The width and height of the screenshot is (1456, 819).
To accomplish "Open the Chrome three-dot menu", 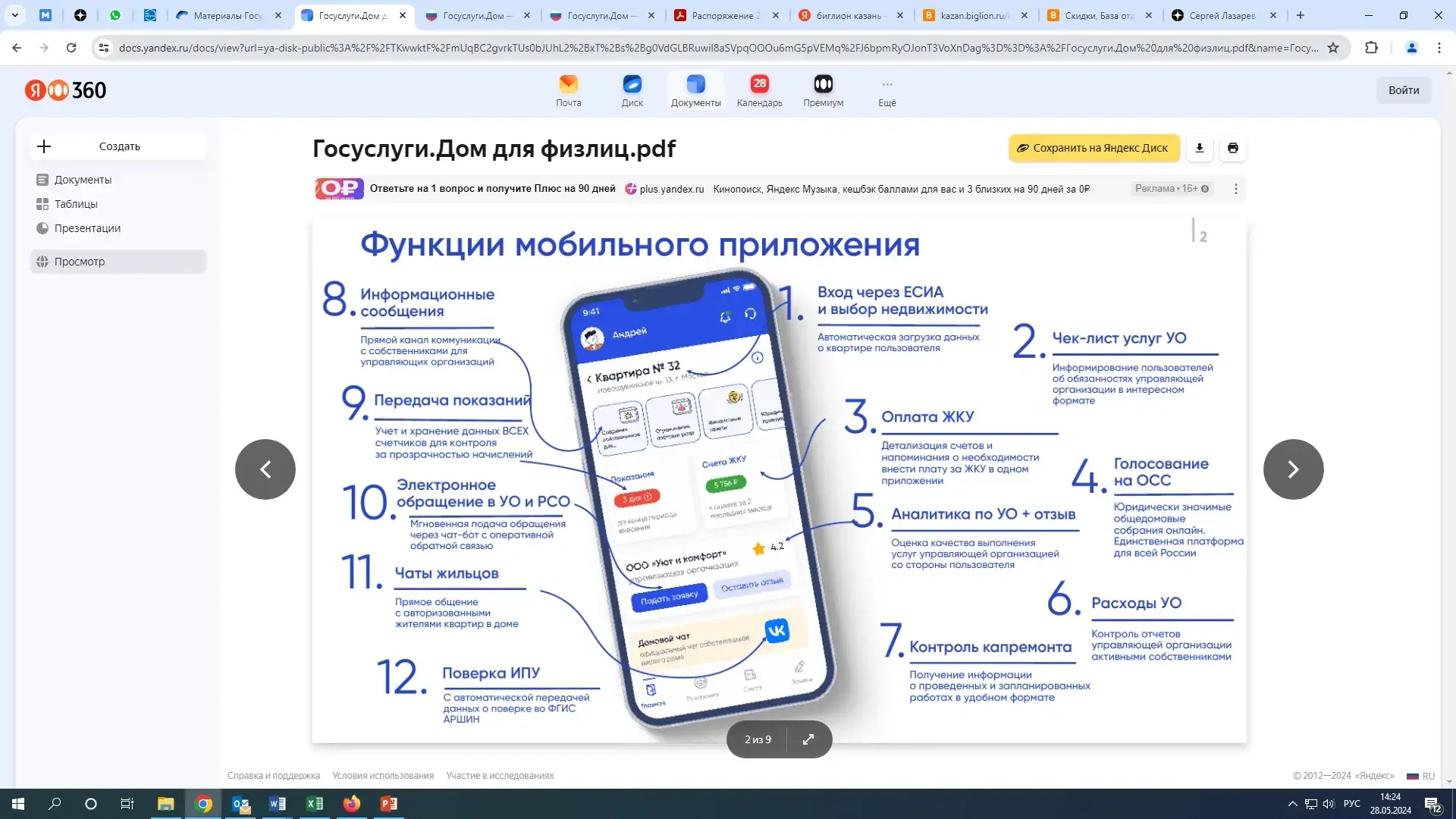I will (x=1439, y=48).
